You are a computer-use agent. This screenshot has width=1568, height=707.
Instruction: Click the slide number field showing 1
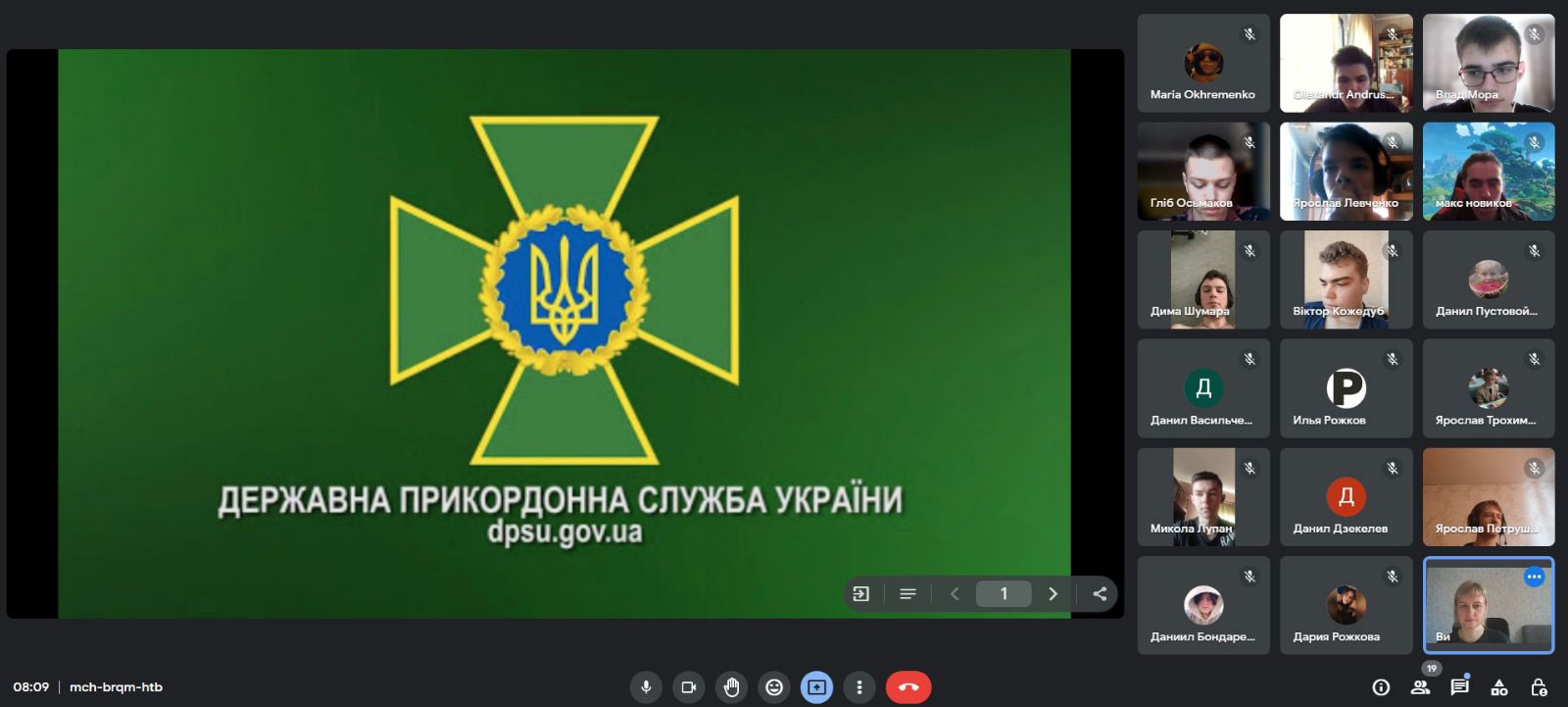1004,593
